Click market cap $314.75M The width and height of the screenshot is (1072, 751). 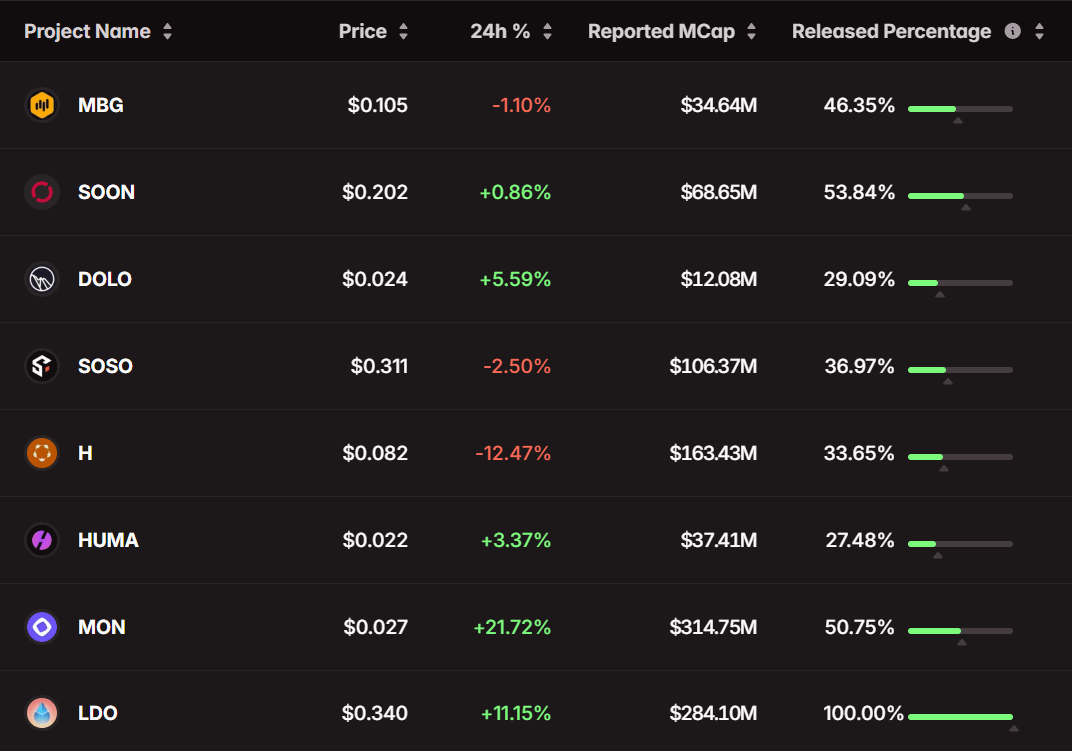tap(713, 627)
